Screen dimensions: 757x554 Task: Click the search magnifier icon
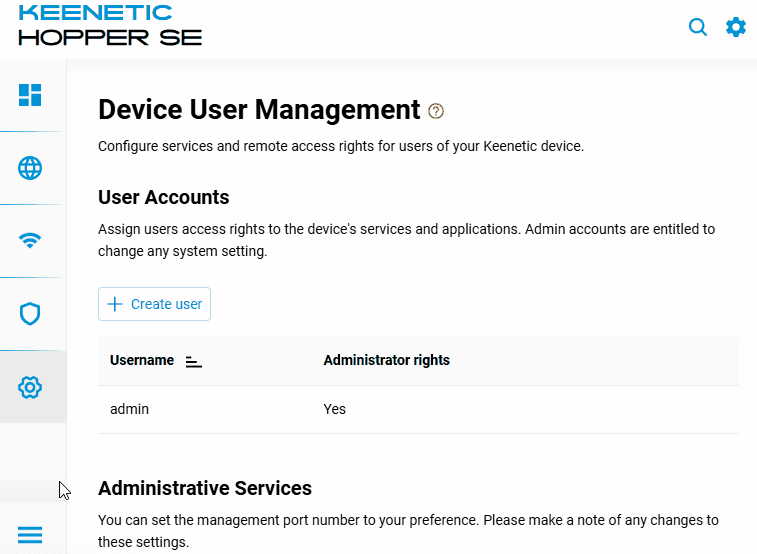click(x=698, y=27)
